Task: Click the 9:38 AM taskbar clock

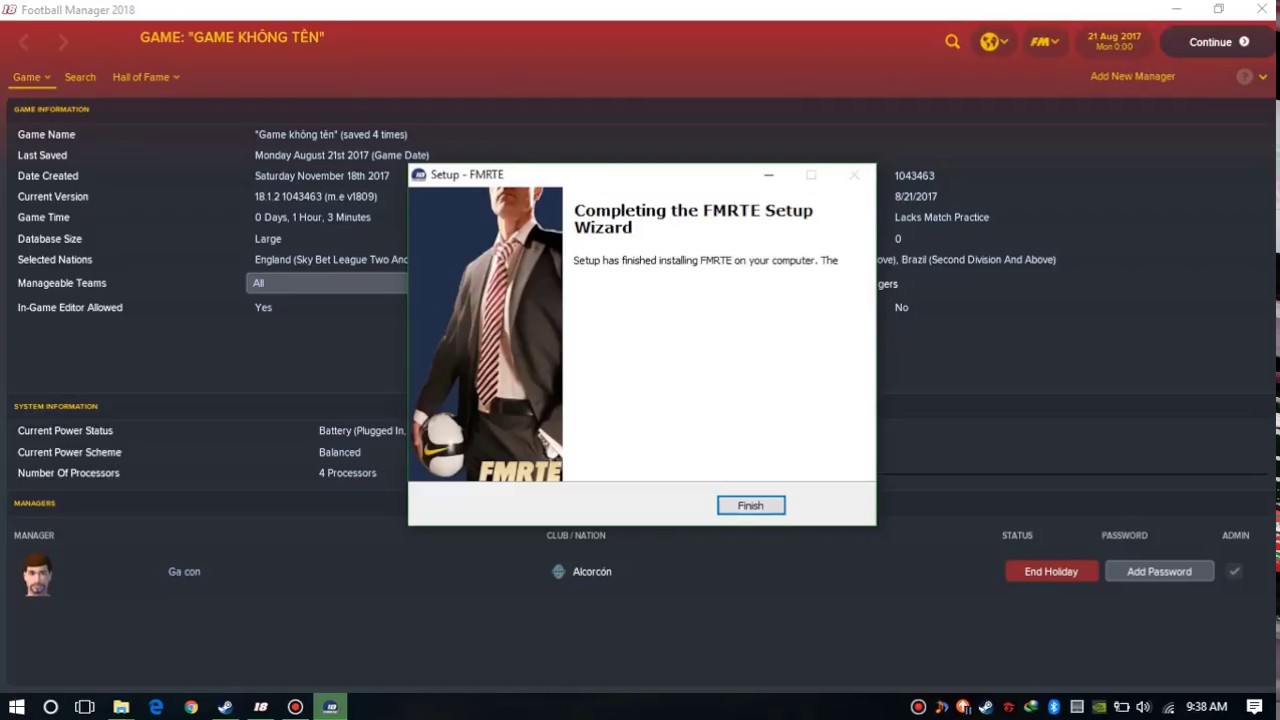Action: click(x=1207, y=707)
